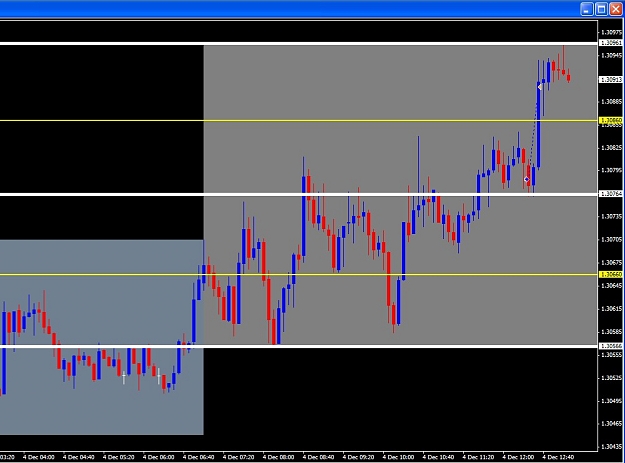
Task: Select the yellow line at 1.30660
Action: pyautogui.click(x=298, y=274)
